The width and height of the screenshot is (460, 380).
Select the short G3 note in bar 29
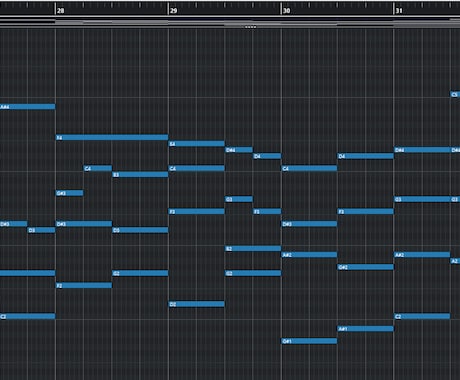[239, 199]
